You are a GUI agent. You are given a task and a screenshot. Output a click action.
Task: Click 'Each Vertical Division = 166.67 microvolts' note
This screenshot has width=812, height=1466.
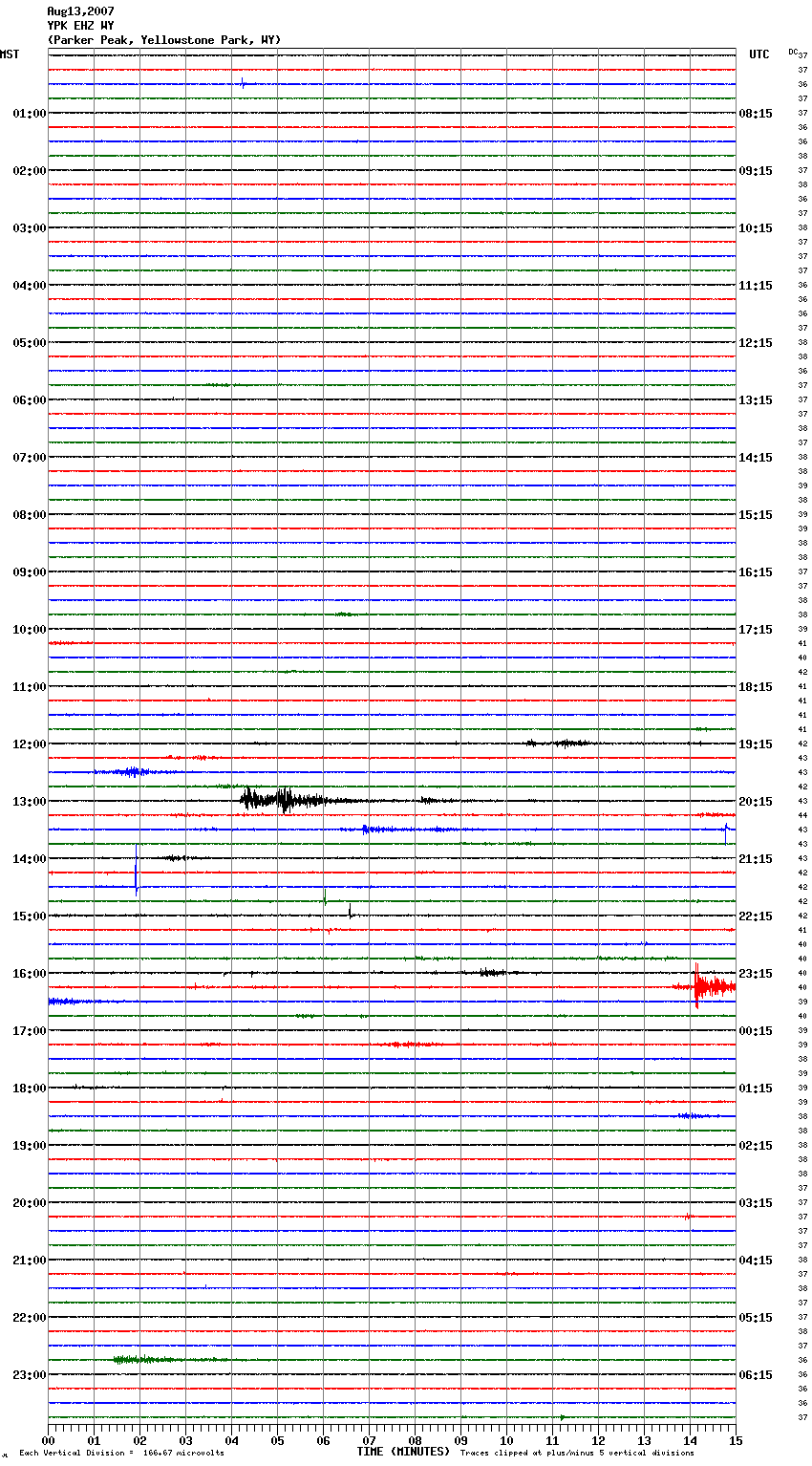121,1453
